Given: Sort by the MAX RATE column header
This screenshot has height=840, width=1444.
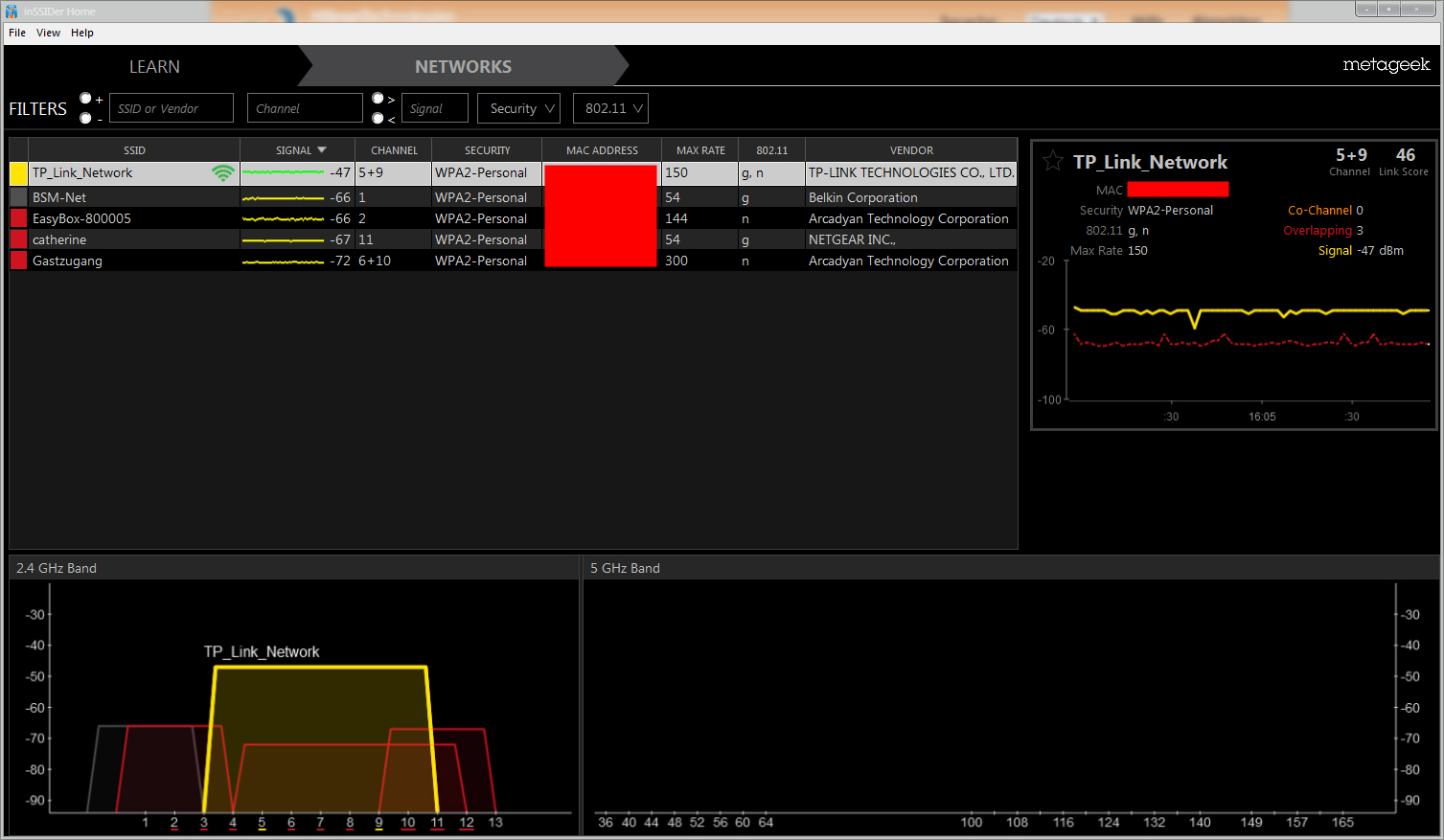Looking at the screenshot, I should point(700,150).
